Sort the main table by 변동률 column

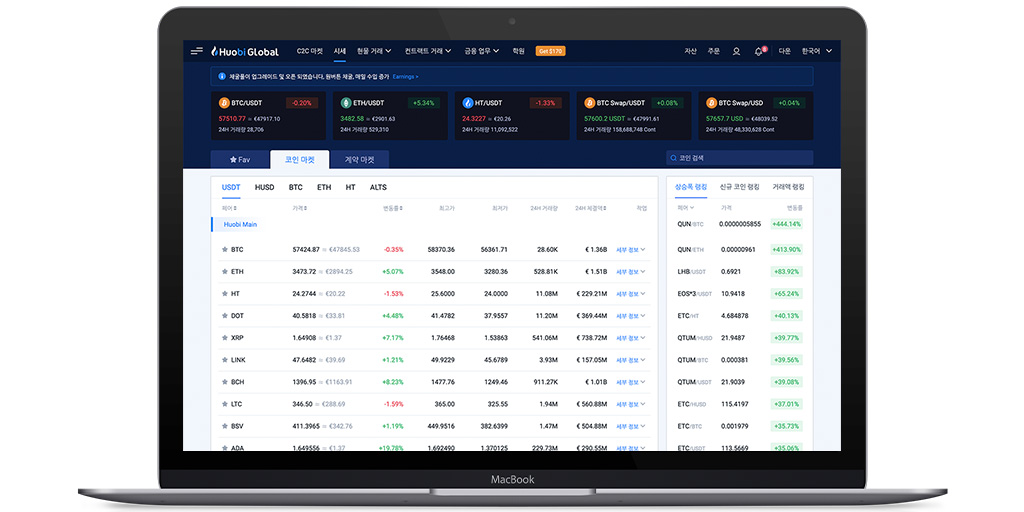[x=393, y=208]
